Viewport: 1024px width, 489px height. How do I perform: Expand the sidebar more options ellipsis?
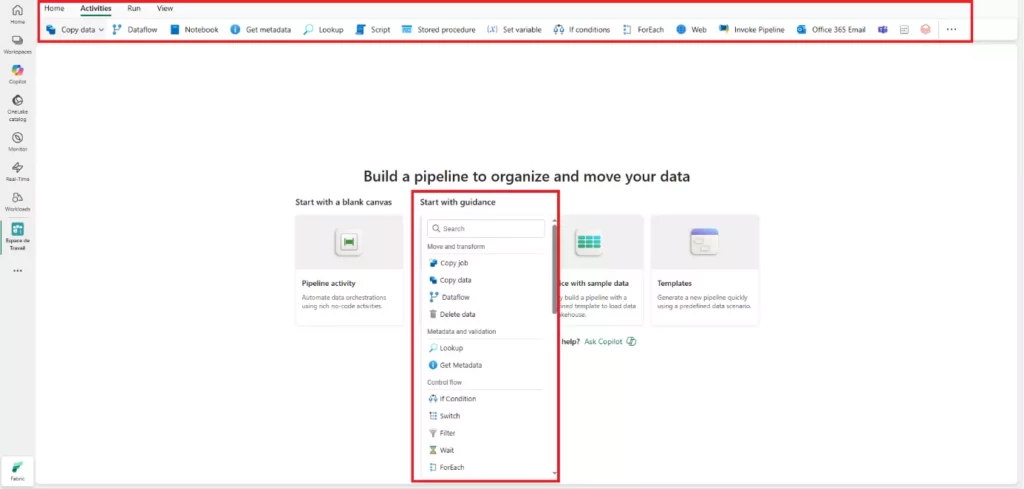[18, 270]
